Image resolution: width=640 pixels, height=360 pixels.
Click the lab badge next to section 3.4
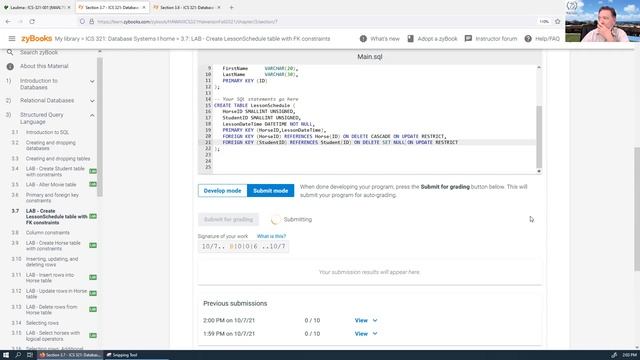click(93, 171)
